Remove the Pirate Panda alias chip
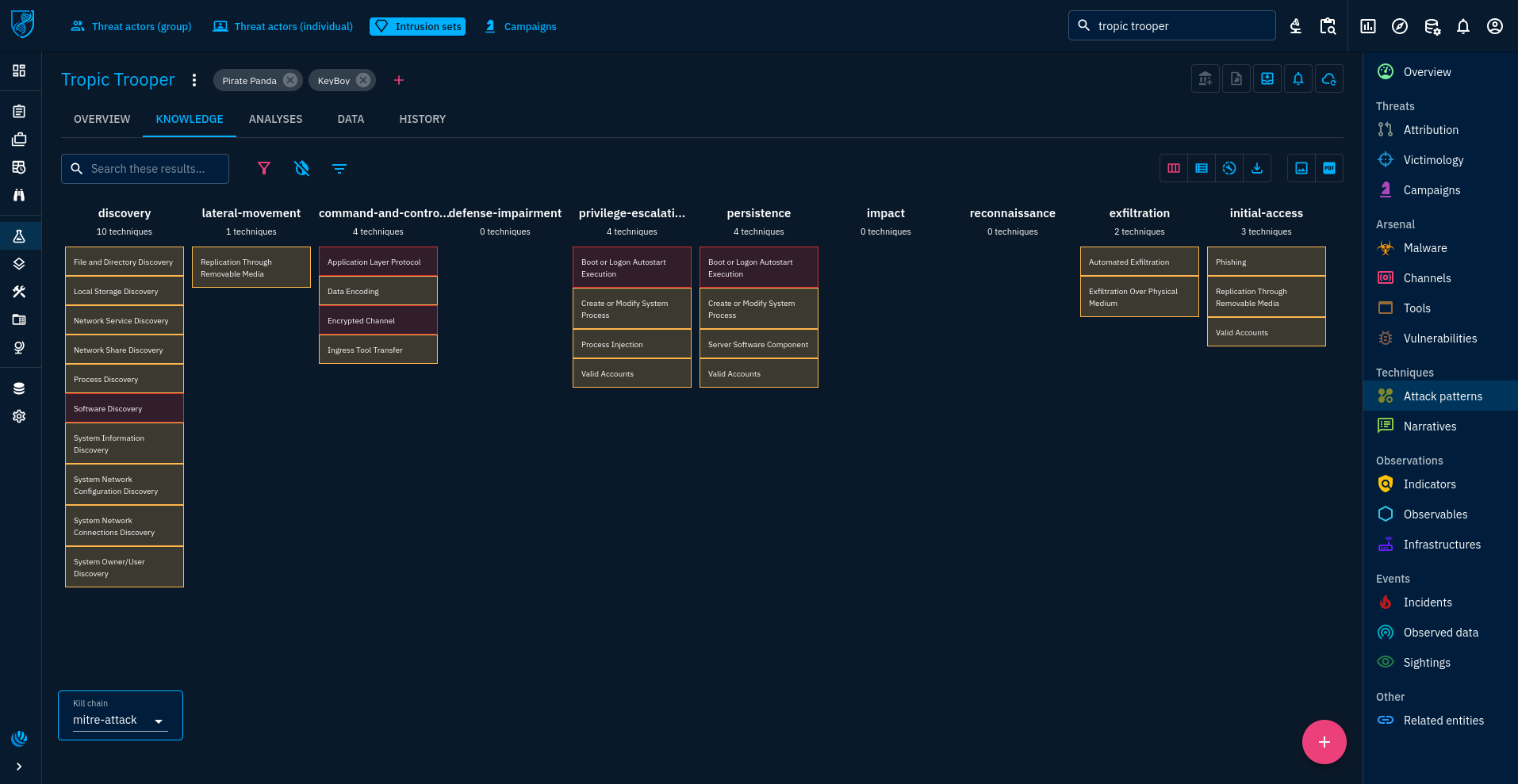 tap(290, 80)
